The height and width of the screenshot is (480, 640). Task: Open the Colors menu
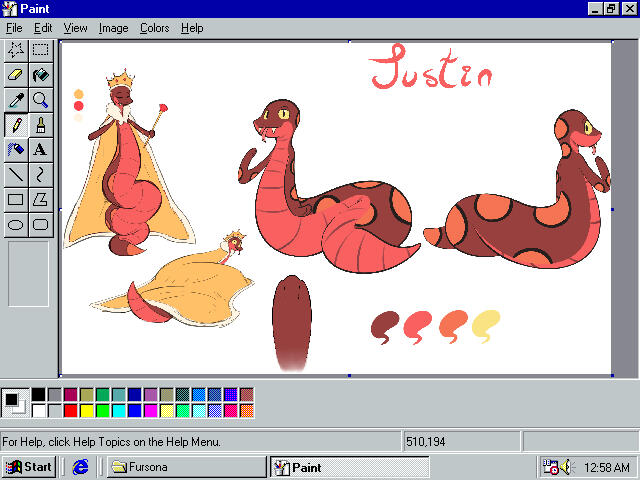(x=154, y=28)
